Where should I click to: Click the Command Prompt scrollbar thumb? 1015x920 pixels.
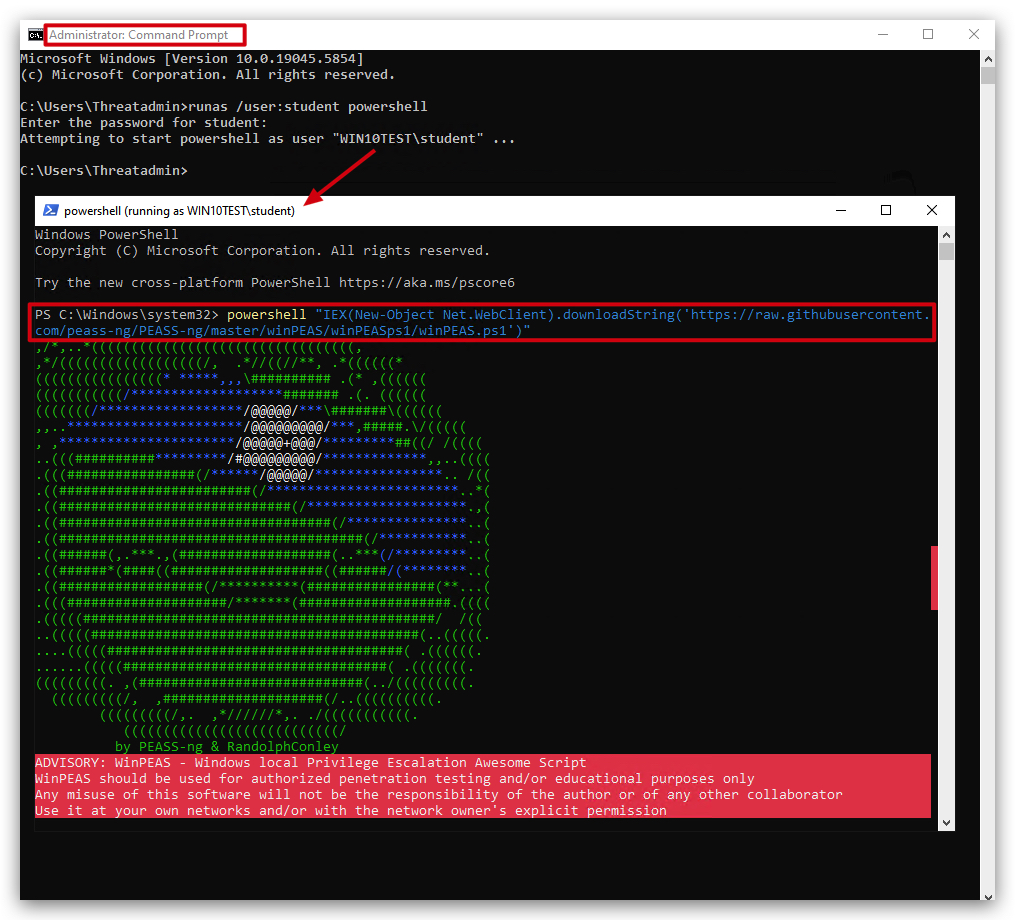[x=988, y=76]
